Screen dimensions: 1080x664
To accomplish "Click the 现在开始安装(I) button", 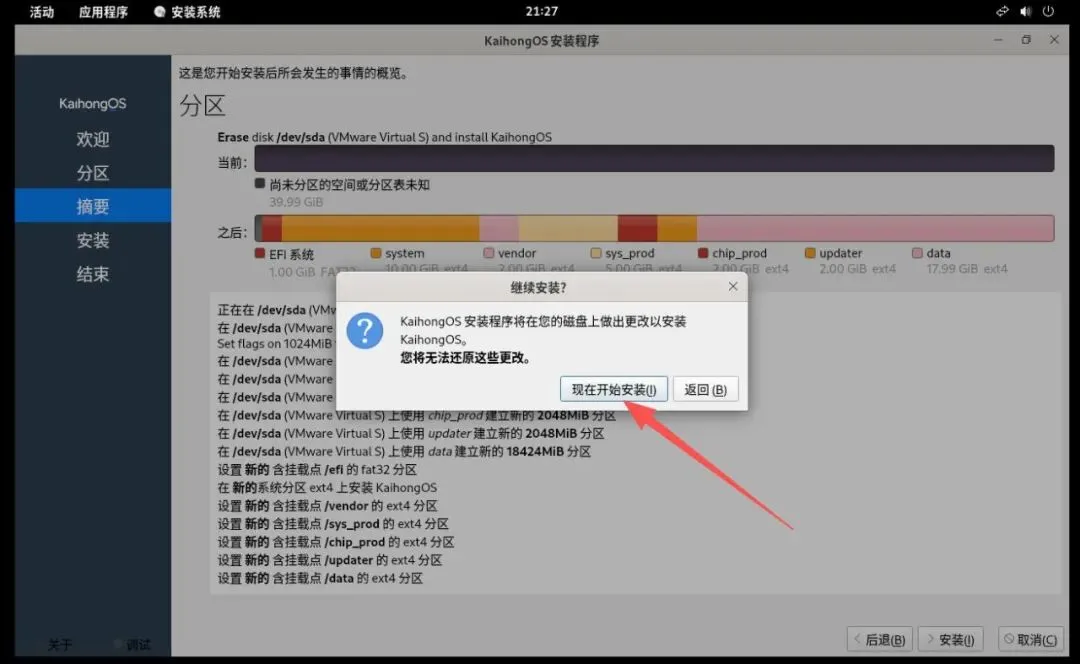I will tap(613, 389).
